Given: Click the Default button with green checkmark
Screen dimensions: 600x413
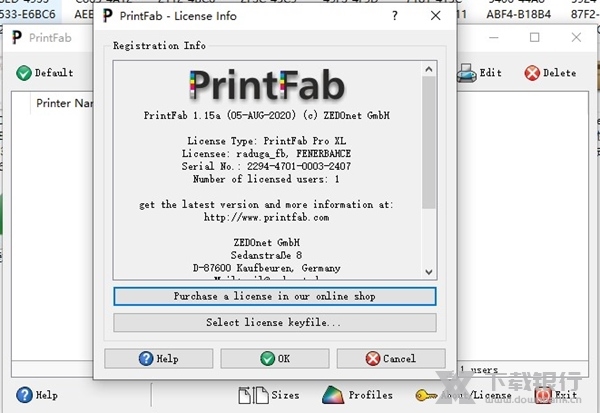Looking at the screenshot, I should (x=46, y=73).
